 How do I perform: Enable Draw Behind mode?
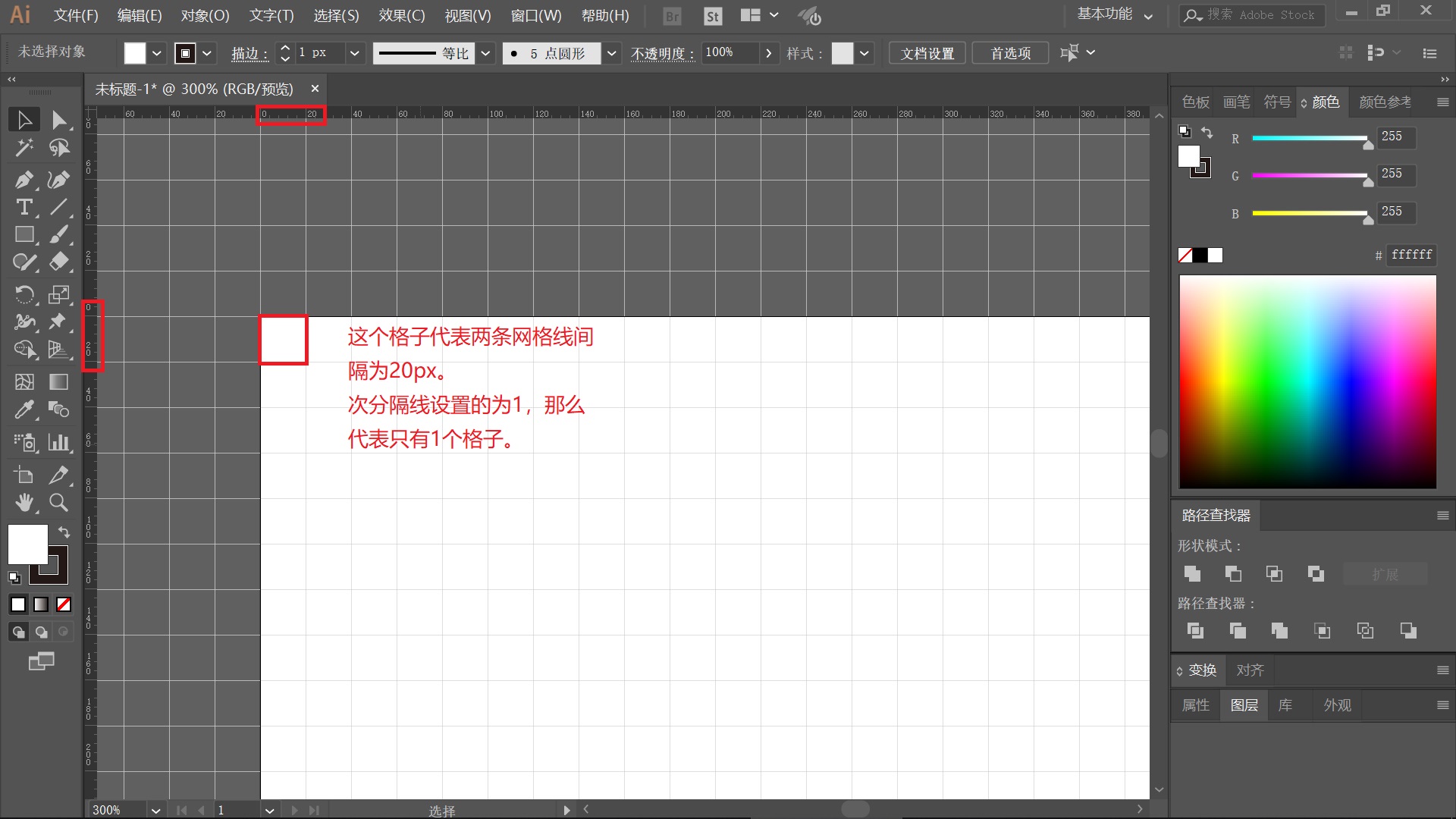41,632
